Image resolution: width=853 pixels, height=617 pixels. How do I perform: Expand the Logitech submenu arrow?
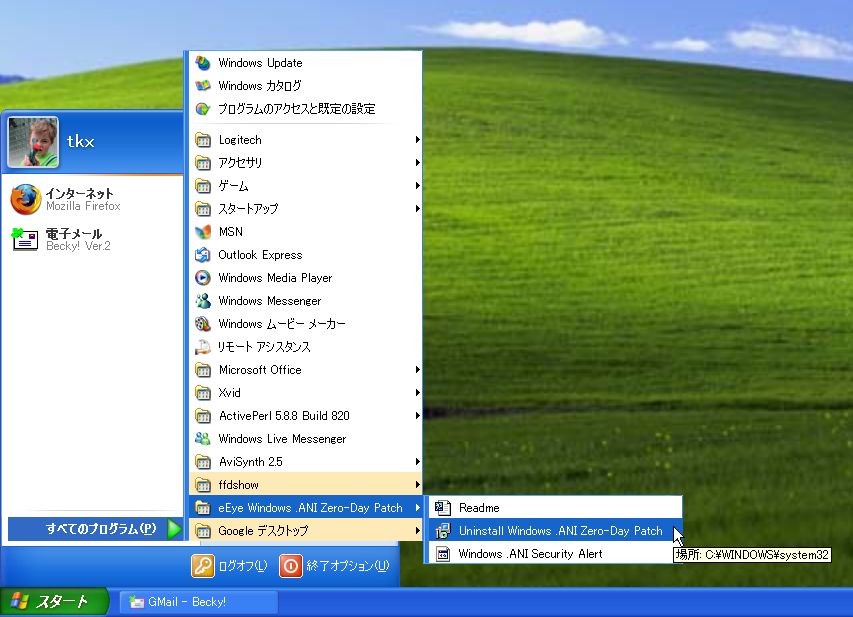(417, 140)
